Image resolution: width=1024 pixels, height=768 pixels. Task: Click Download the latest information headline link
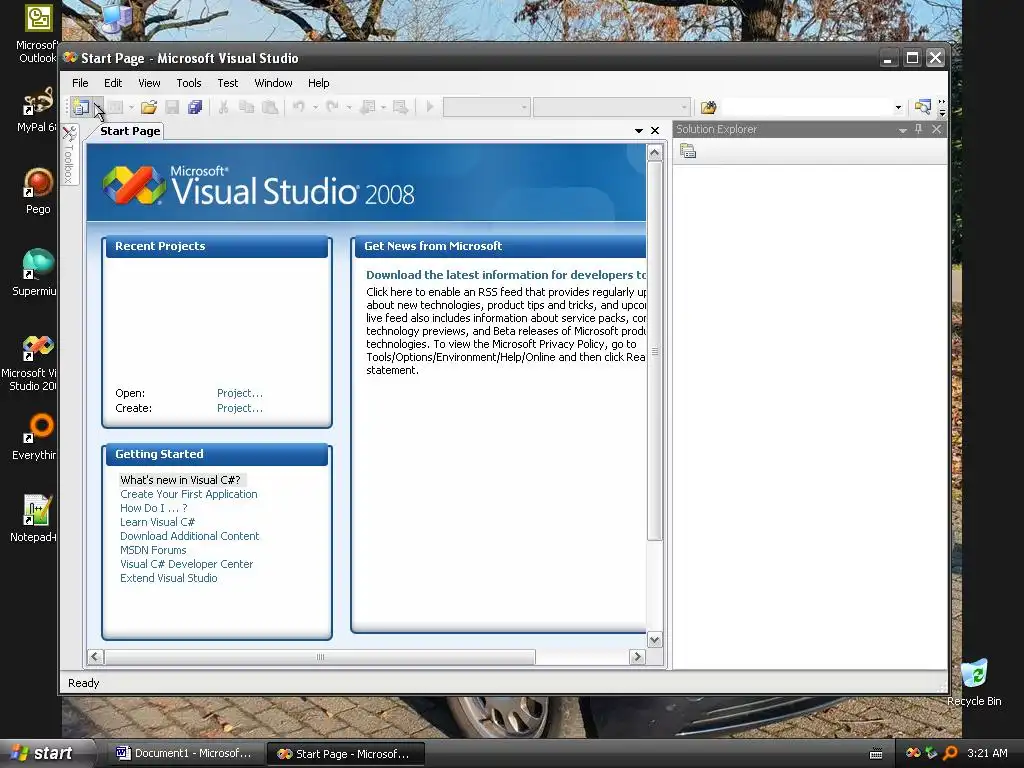coord(505,275)
